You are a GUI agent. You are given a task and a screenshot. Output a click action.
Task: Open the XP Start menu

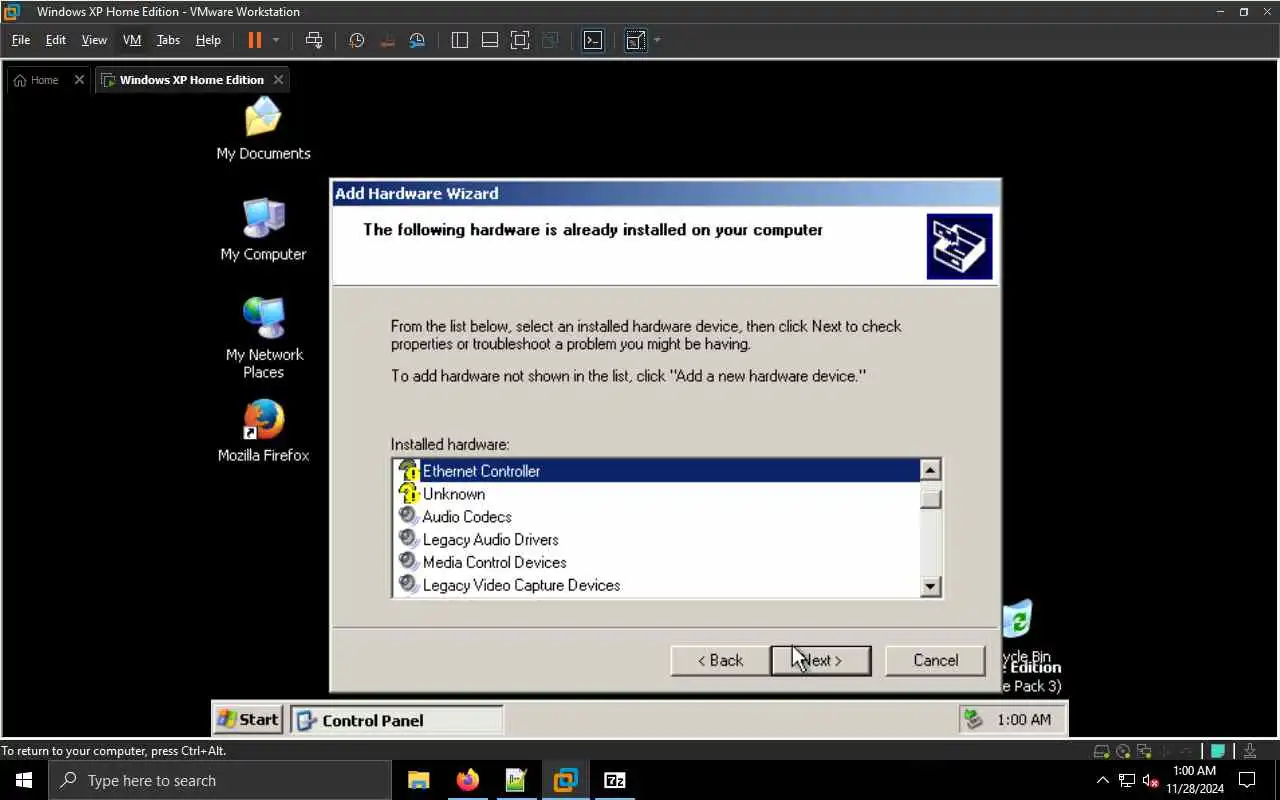point(248,720)
